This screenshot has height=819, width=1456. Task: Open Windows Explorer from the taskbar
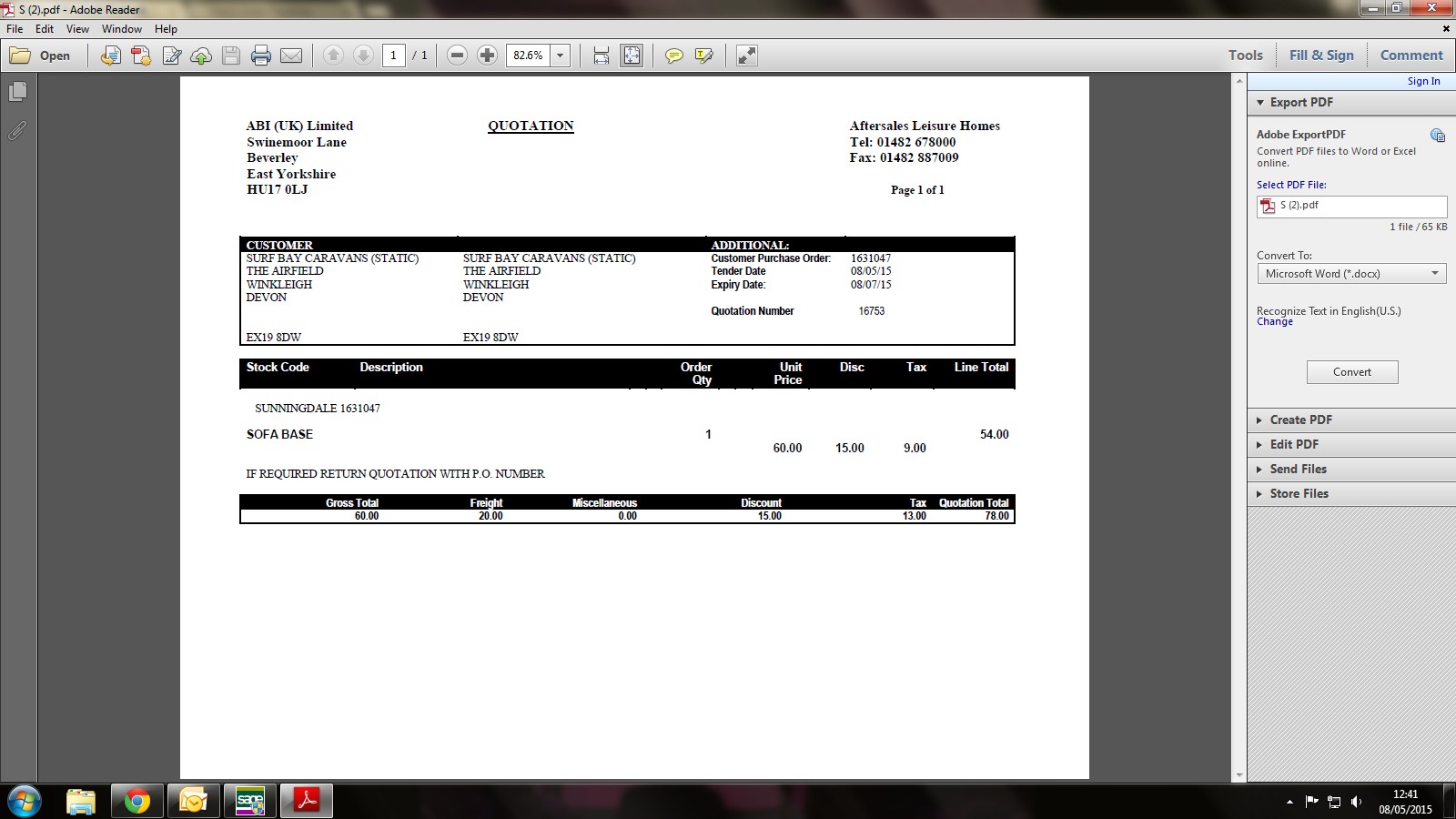(81, 802)
